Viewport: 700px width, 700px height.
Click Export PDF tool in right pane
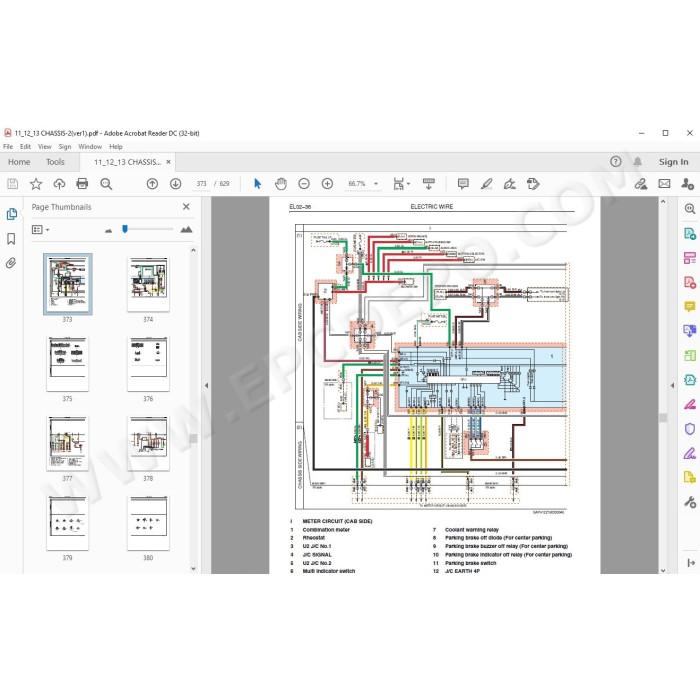[x=690, y=233]
